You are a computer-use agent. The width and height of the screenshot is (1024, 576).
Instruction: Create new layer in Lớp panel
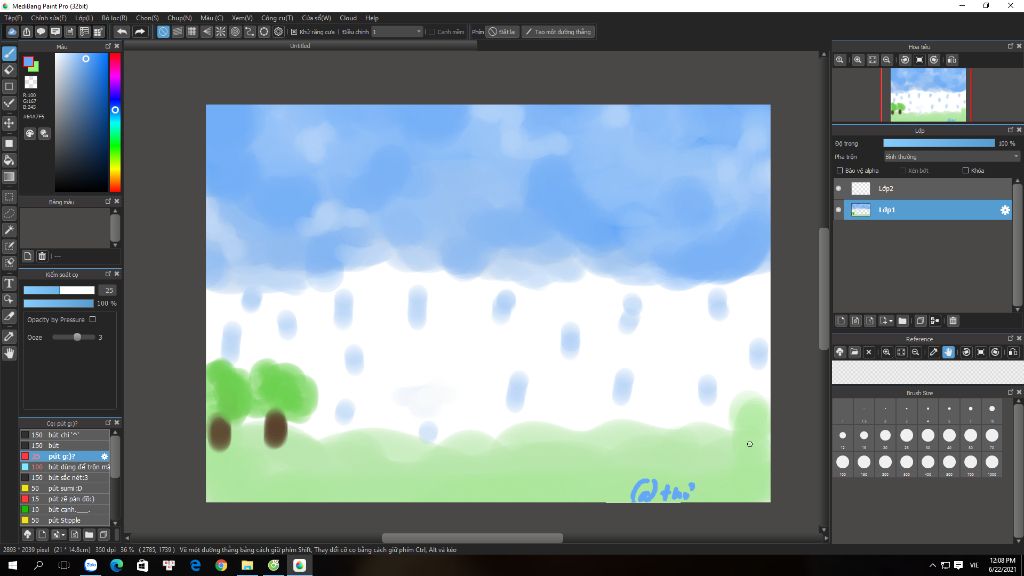pos(841,321)
